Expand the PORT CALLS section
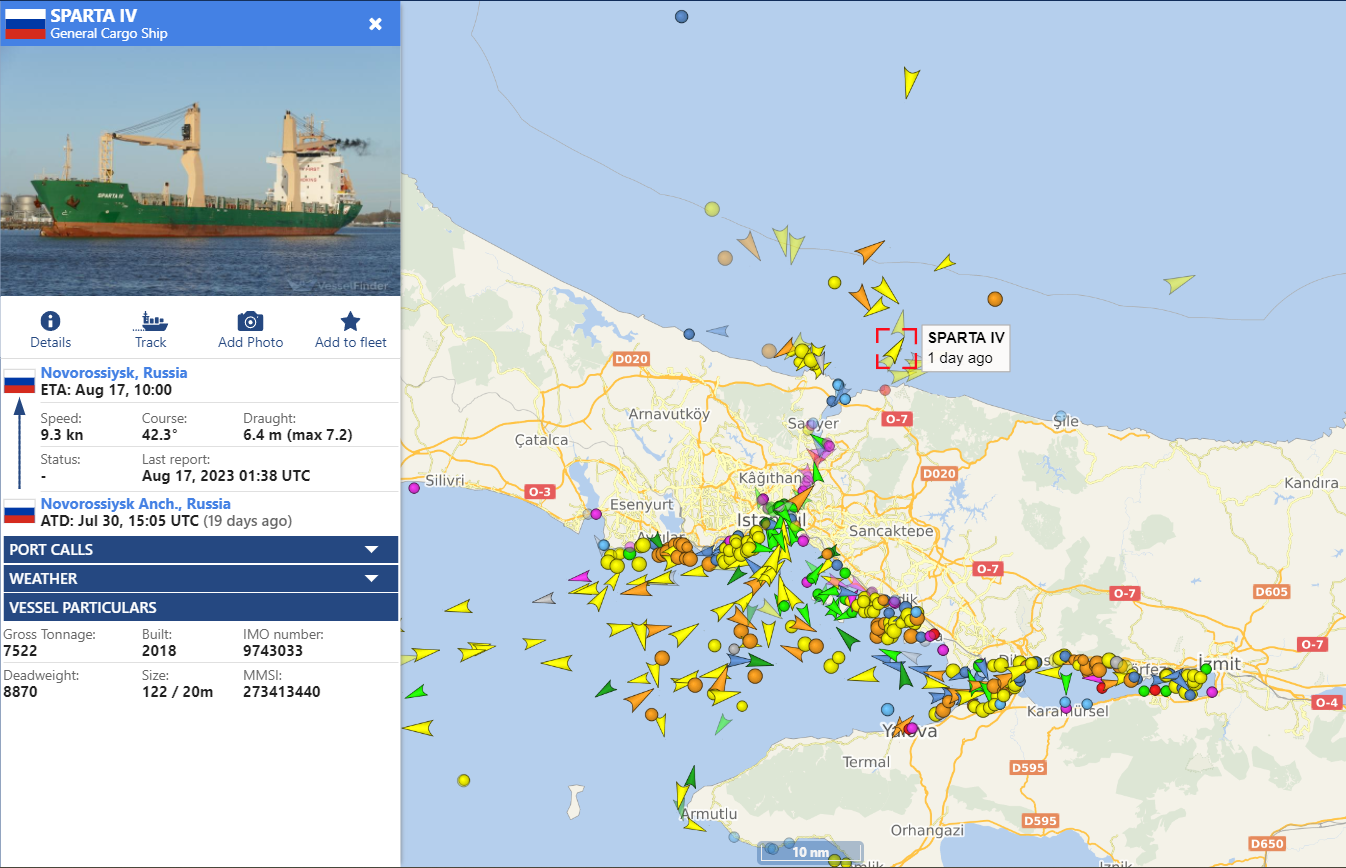Viewport: 1346px width, 868px height. pos(200,549)
